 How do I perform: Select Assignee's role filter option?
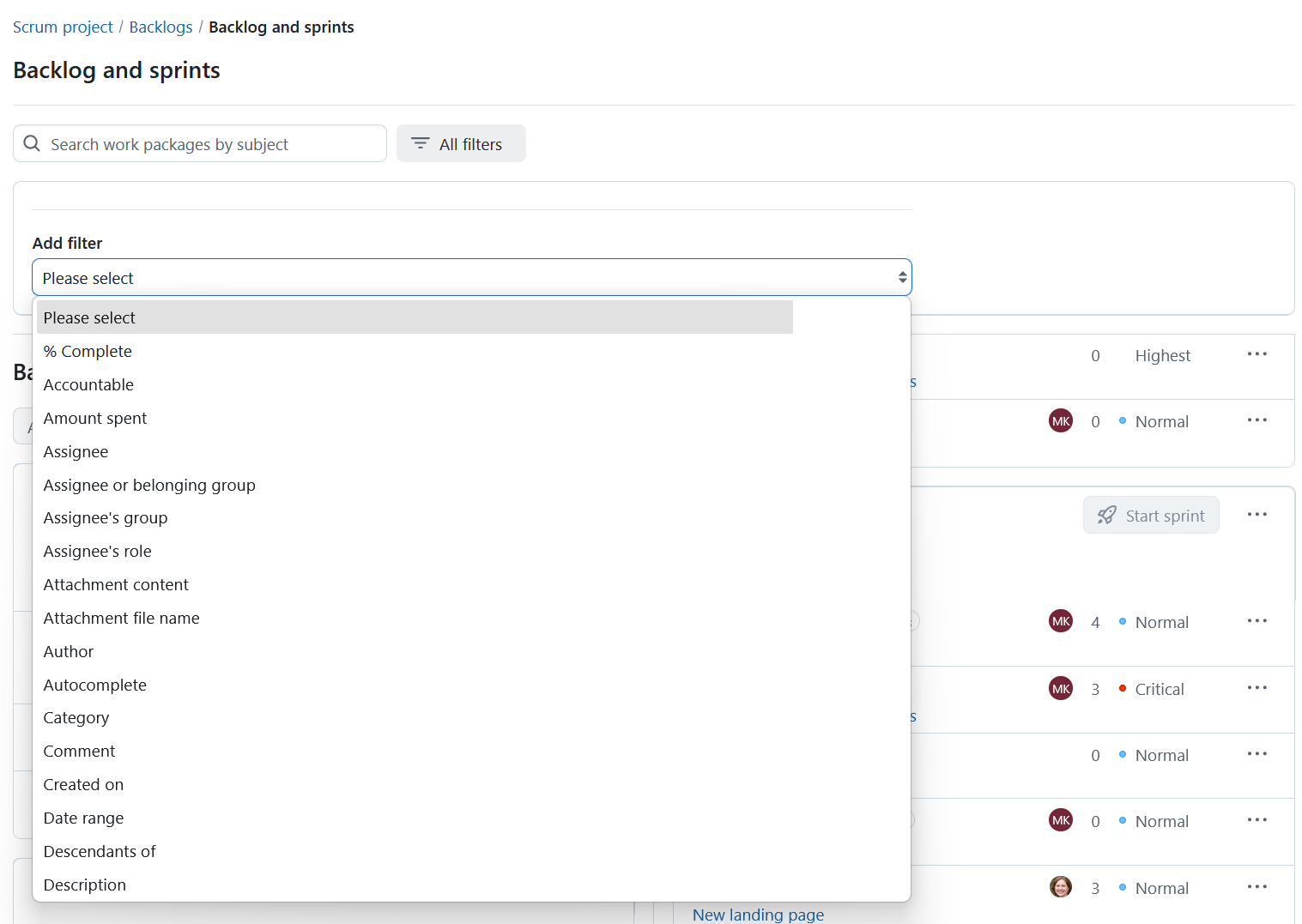(415, 551)
